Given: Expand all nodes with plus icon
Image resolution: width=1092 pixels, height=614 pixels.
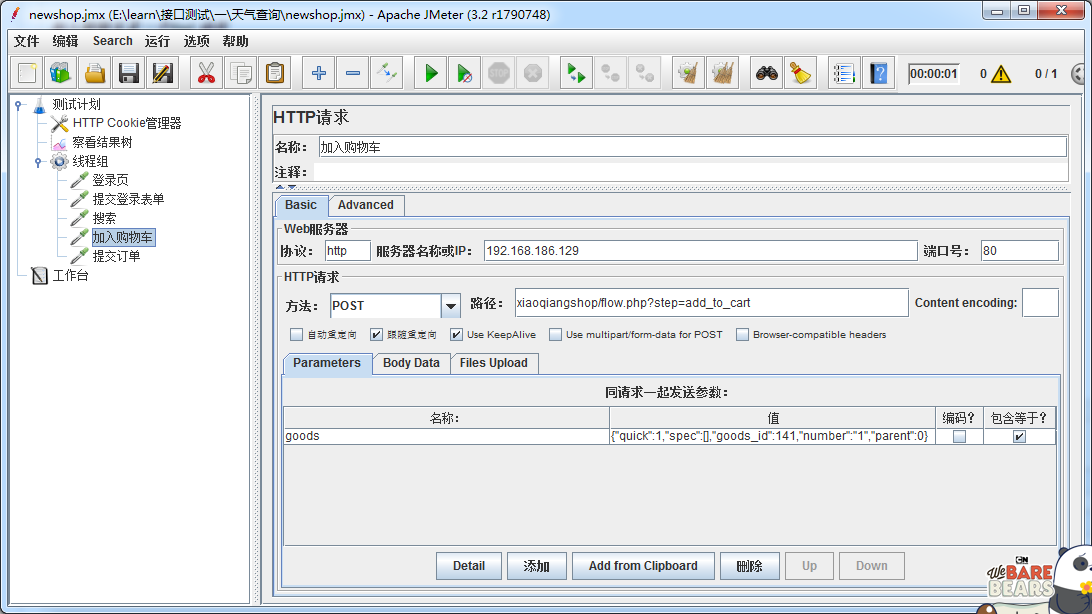Looking at the screenshot, I should coord(319,73).
